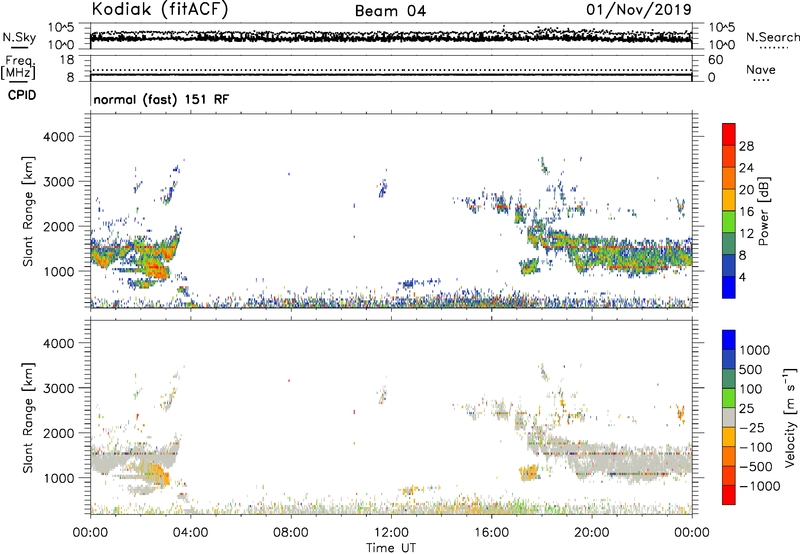The image size is (800, 554).
Task: Click the '4000' tick on power panel
Action: 58,137
